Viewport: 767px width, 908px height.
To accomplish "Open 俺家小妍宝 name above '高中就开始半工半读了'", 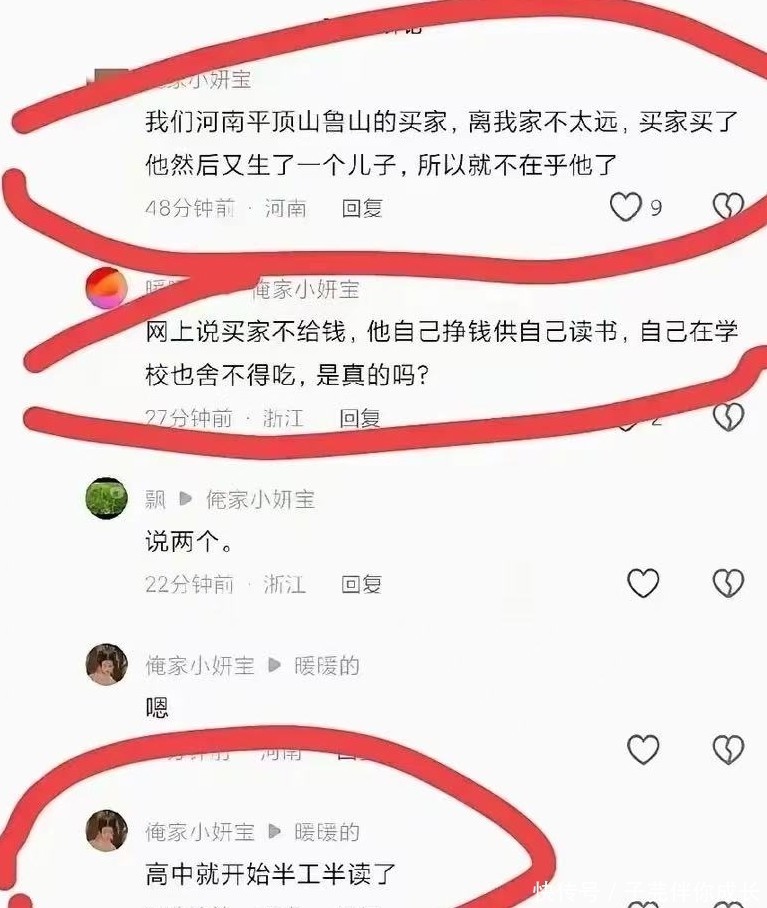I will 200,832.
